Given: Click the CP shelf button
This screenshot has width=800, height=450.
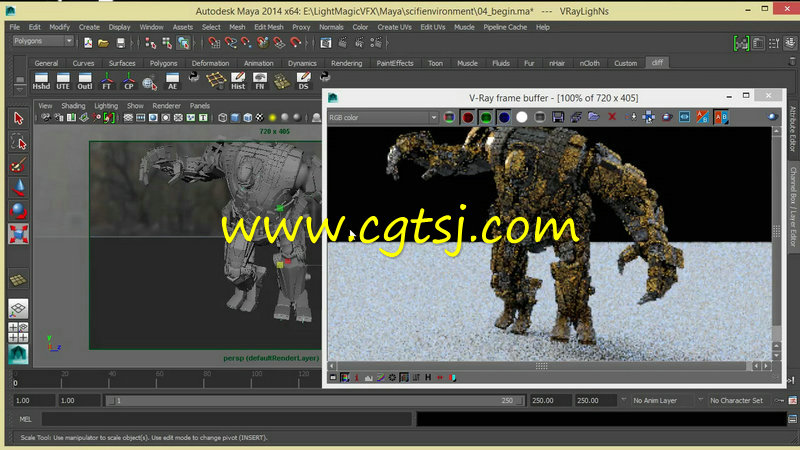Looking at the screenshot, I should coord(129,81).
